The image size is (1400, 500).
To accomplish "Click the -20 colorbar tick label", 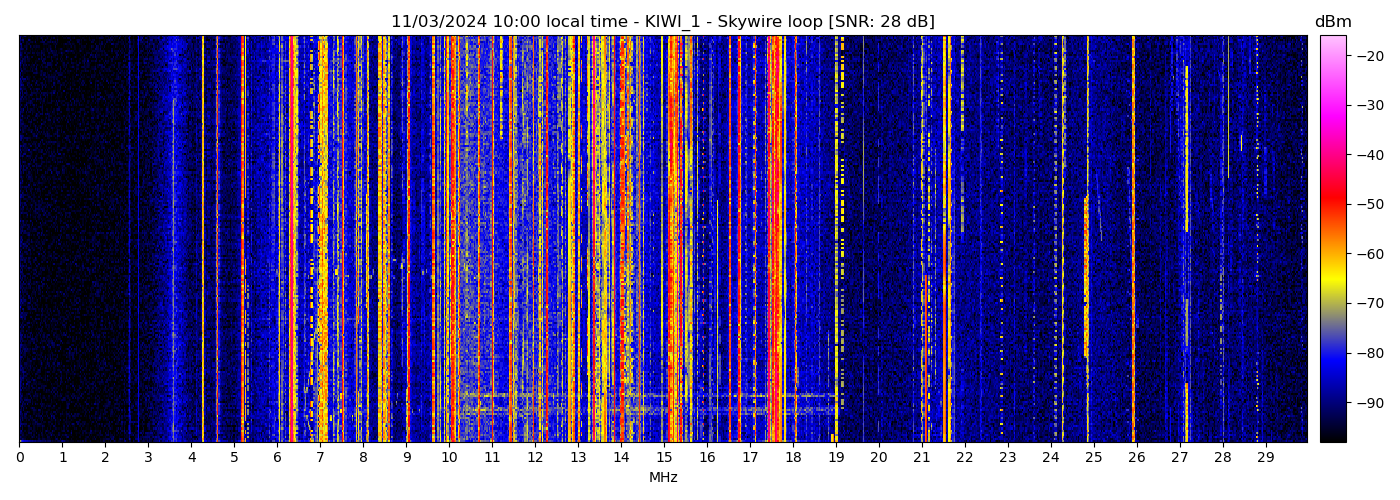I will click(1370, 56).
